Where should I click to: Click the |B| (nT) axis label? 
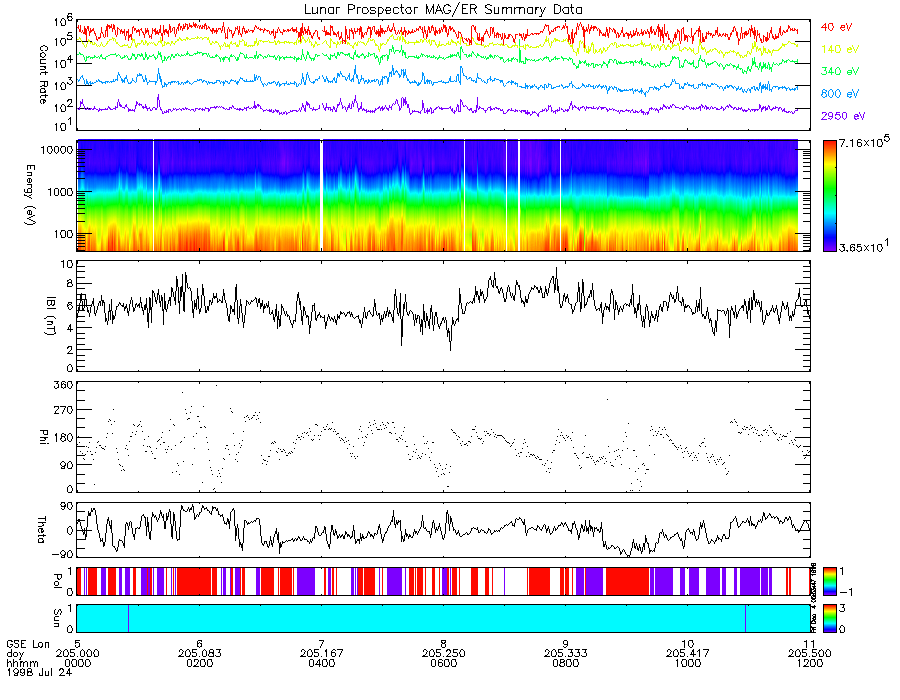(x=51, y=316)
